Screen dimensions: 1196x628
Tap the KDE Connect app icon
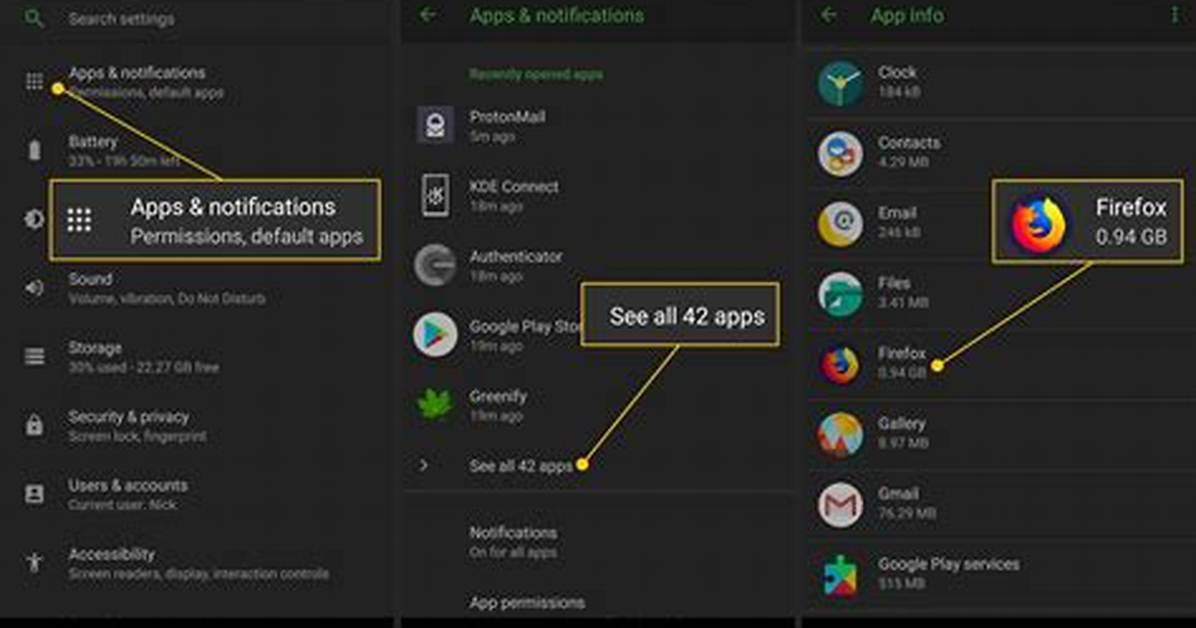[436, 195]
